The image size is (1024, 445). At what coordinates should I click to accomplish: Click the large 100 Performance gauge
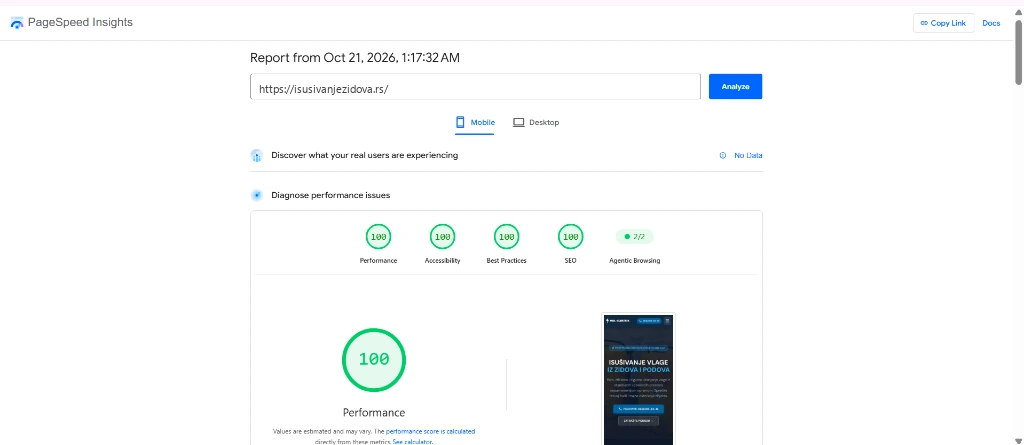[374, 359]
